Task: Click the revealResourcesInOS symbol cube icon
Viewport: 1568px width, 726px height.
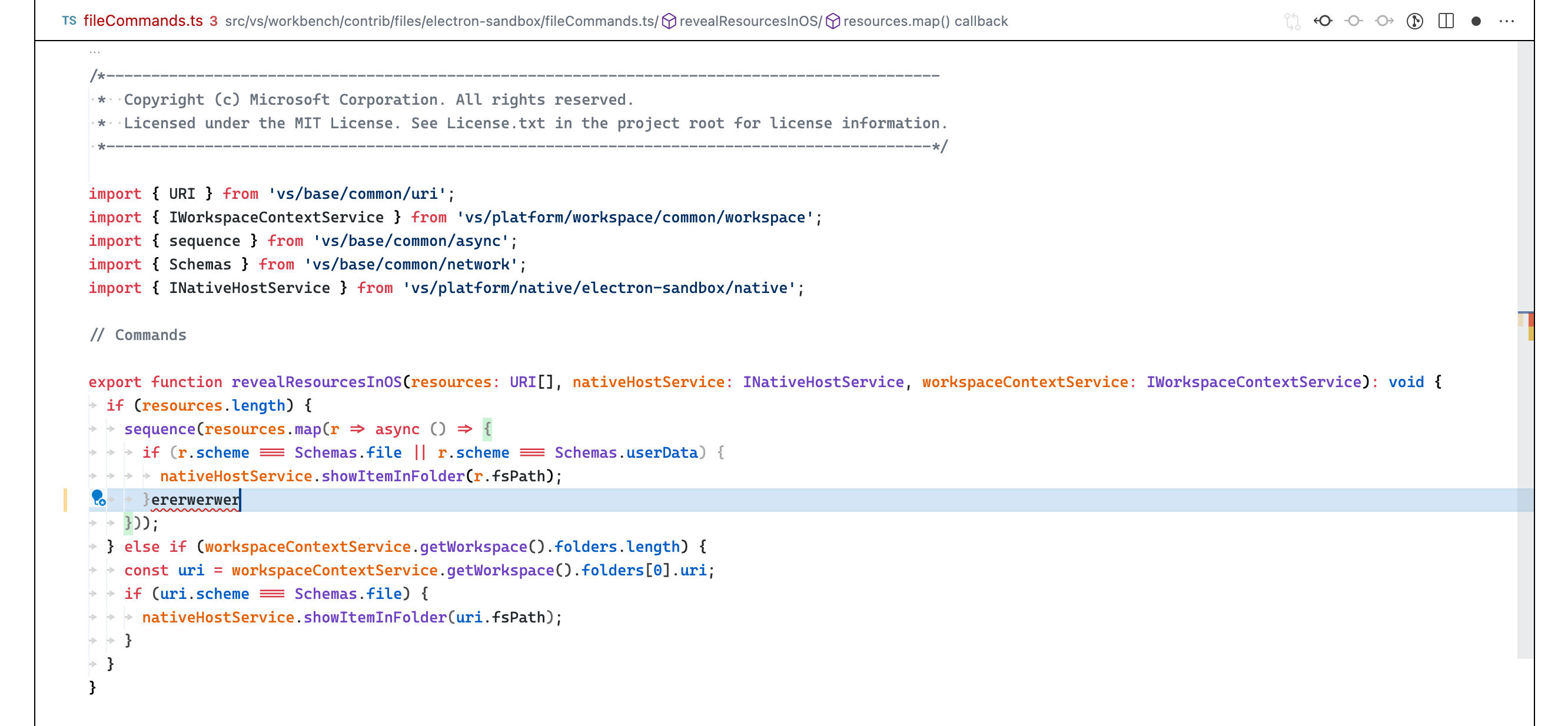Action: [x=669, y=21]
